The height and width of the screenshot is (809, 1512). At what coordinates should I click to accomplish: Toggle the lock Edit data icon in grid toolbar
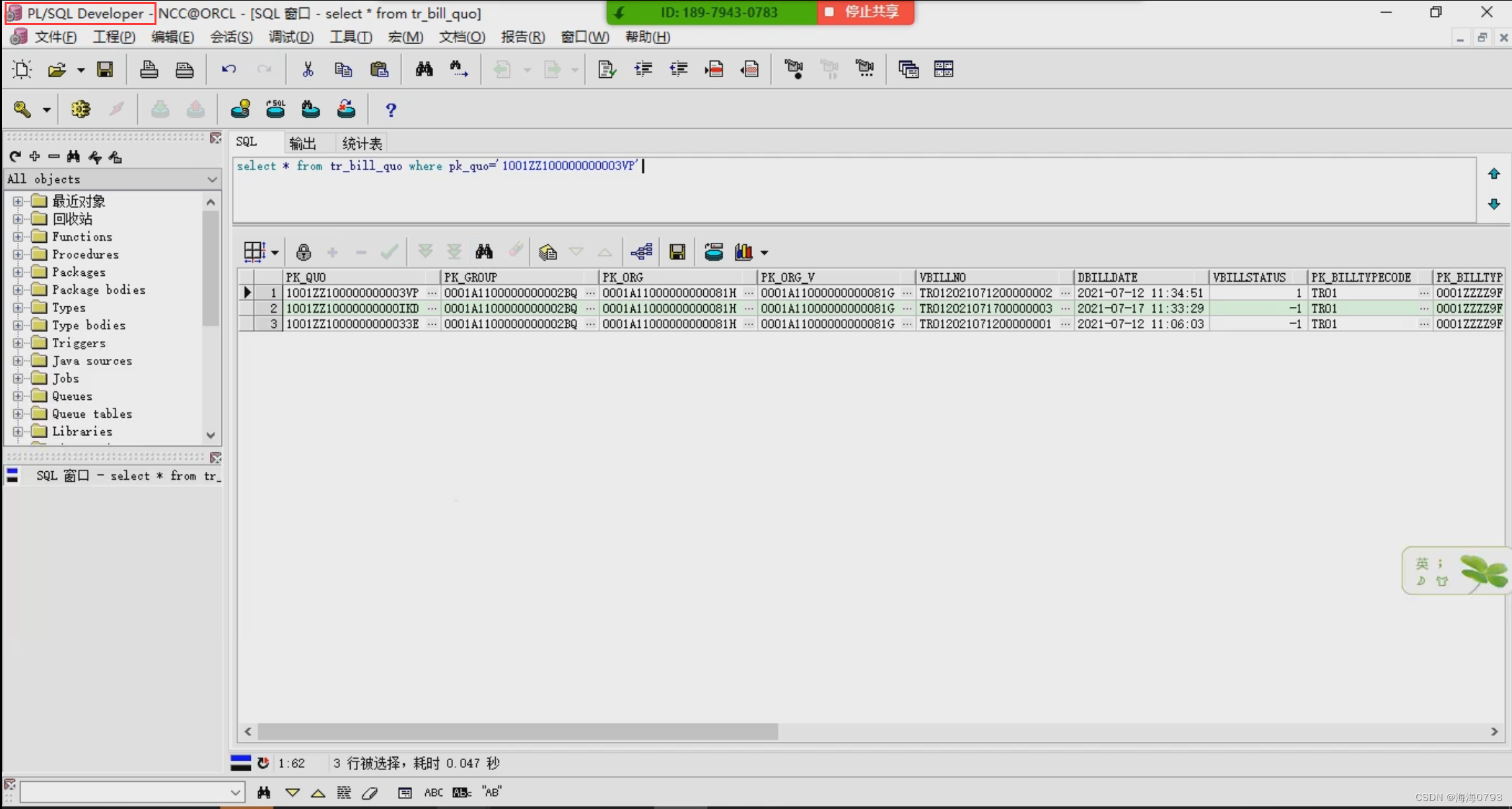303,252
